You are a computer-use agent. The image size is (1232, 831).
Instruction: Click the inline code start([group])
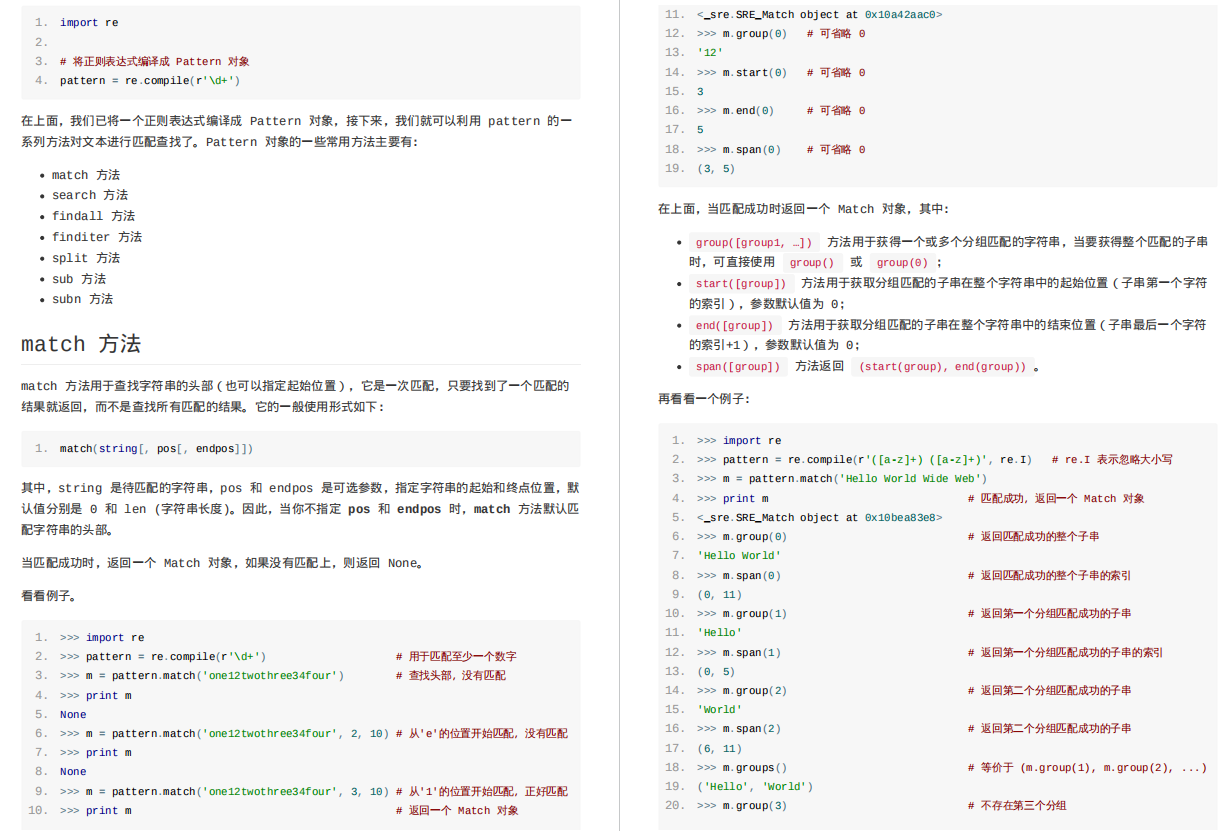738,282
